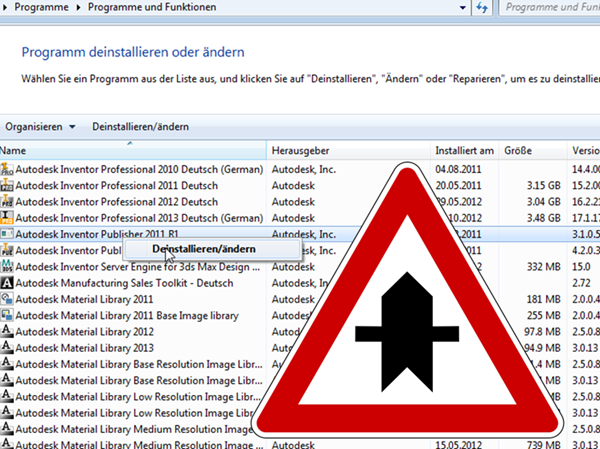600x449 pixels.
Task: Click the 97.8 MB size value
Action: [543, 331]
